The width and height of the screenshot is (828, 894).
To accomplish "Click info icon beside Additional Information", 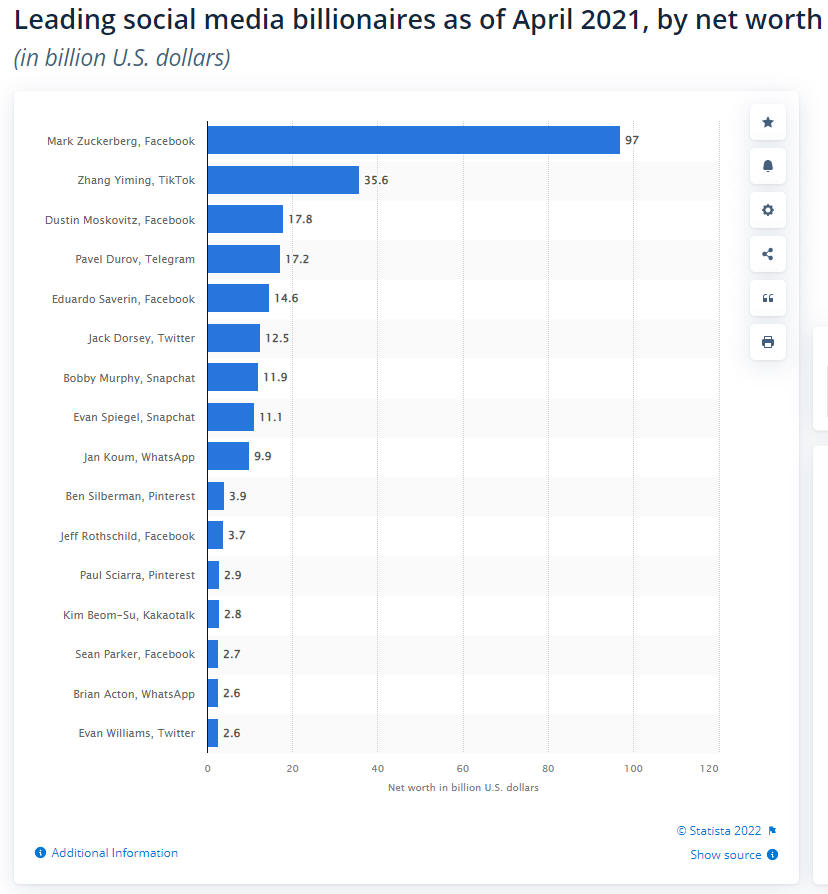I will pyautogui.click(x=40, y=852).
